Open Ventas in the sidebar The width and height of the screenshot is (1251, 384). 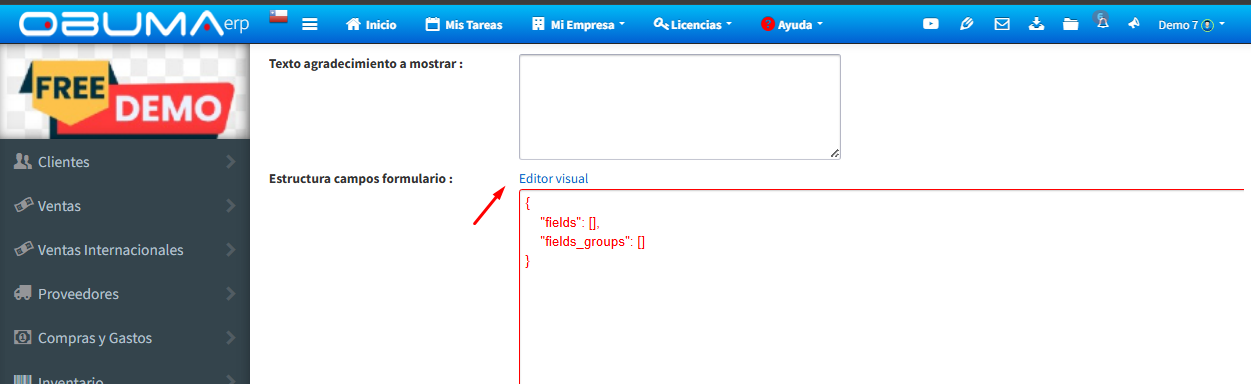125,206
